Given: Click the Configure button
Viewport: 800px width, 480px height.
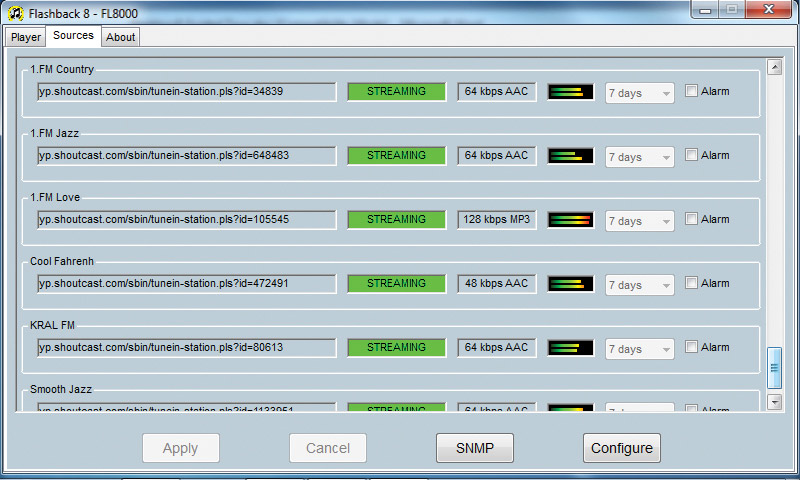Looking at the screenshot, I should coord(621,448).
